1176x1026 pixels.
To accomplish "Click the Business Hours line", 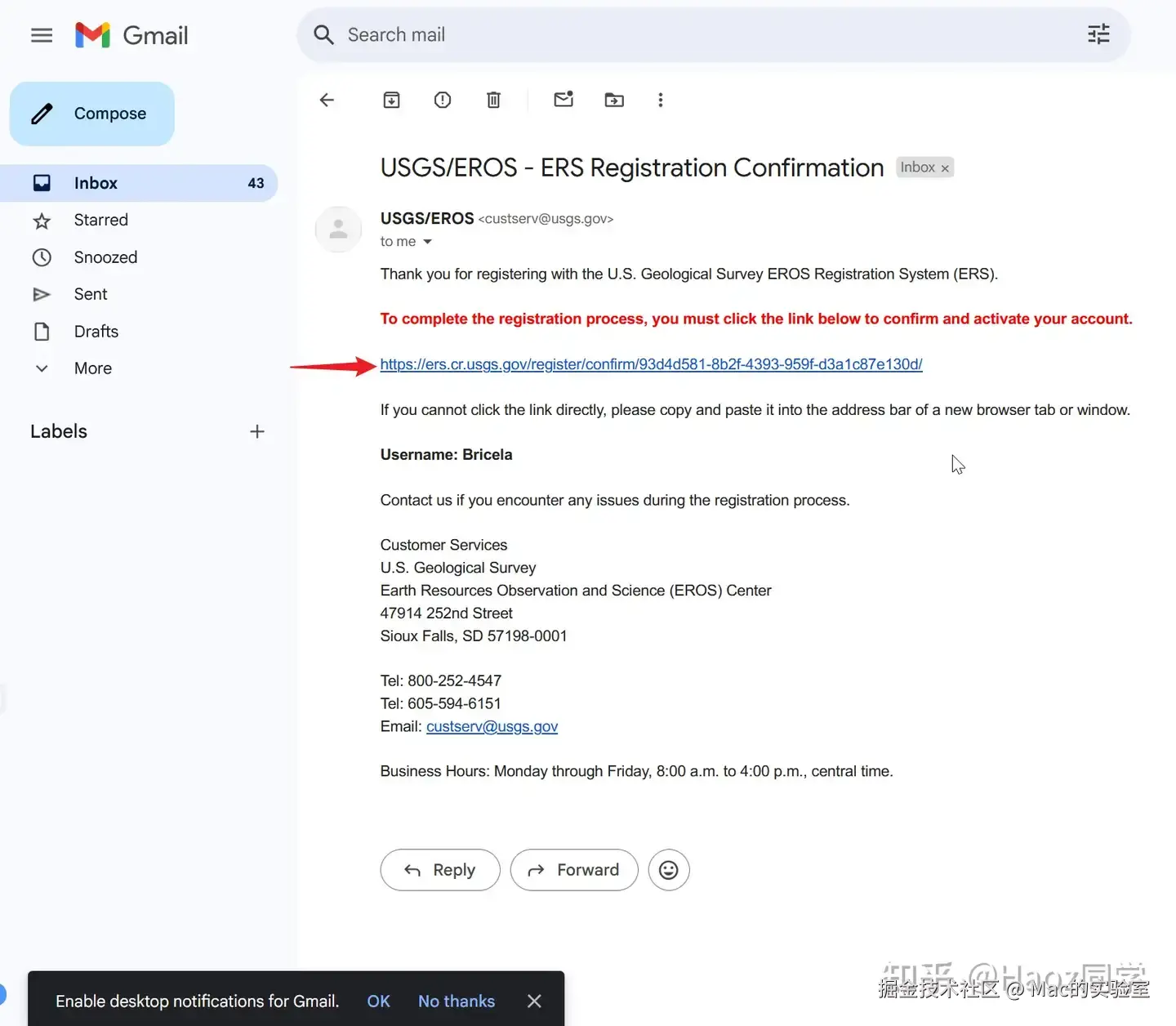I will 637,771.
